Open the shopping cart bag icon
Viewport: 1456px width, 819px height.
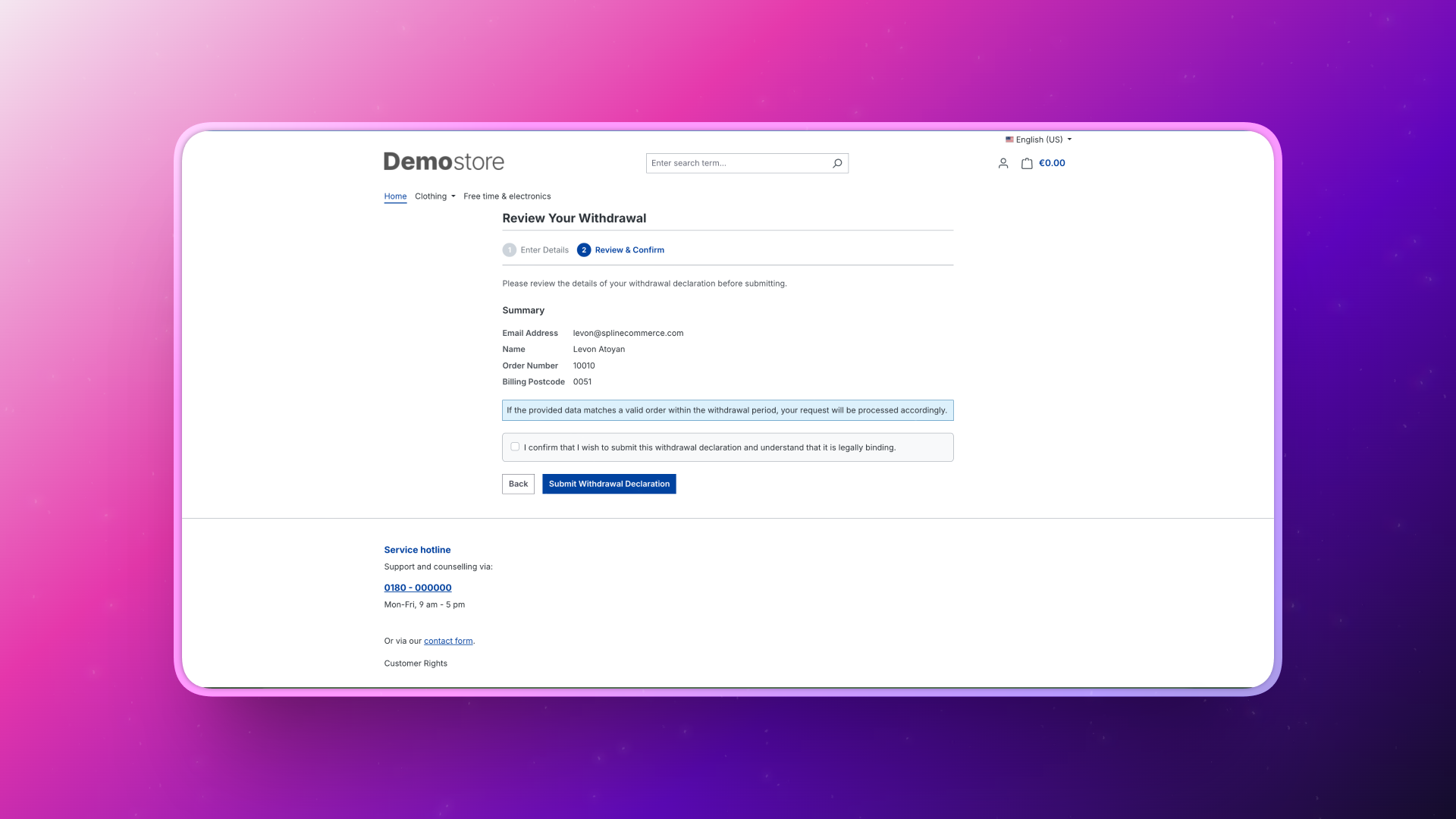pos(1027,163)
